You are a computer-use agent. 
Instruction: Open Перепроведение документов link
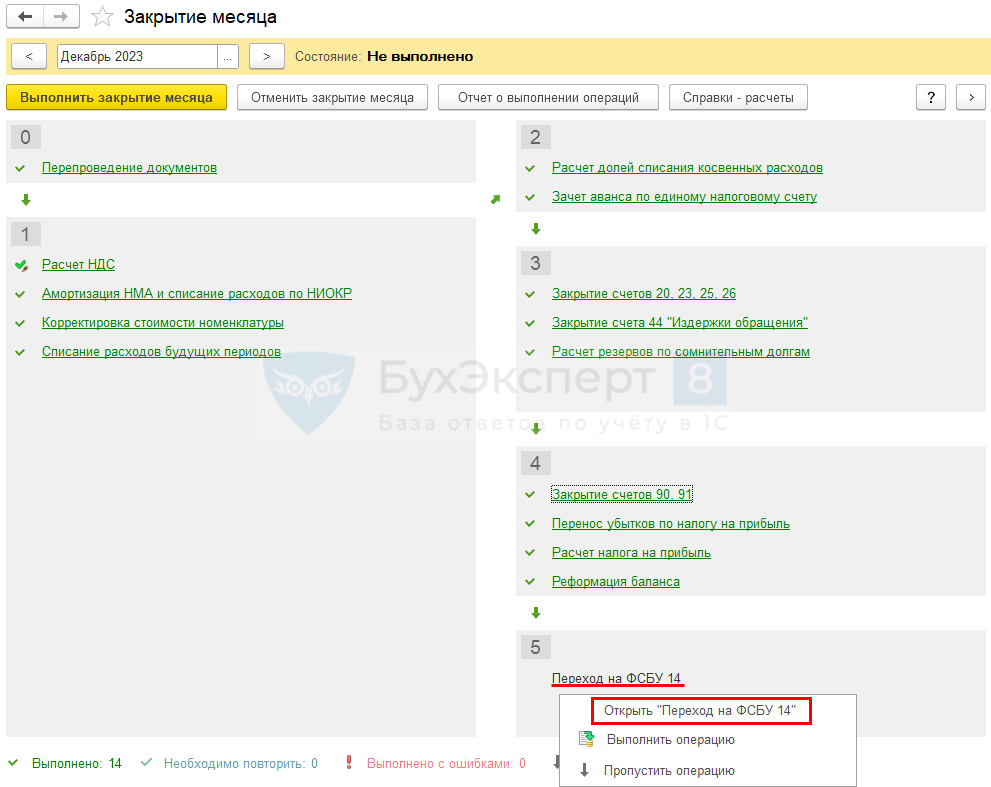point(129,168)
